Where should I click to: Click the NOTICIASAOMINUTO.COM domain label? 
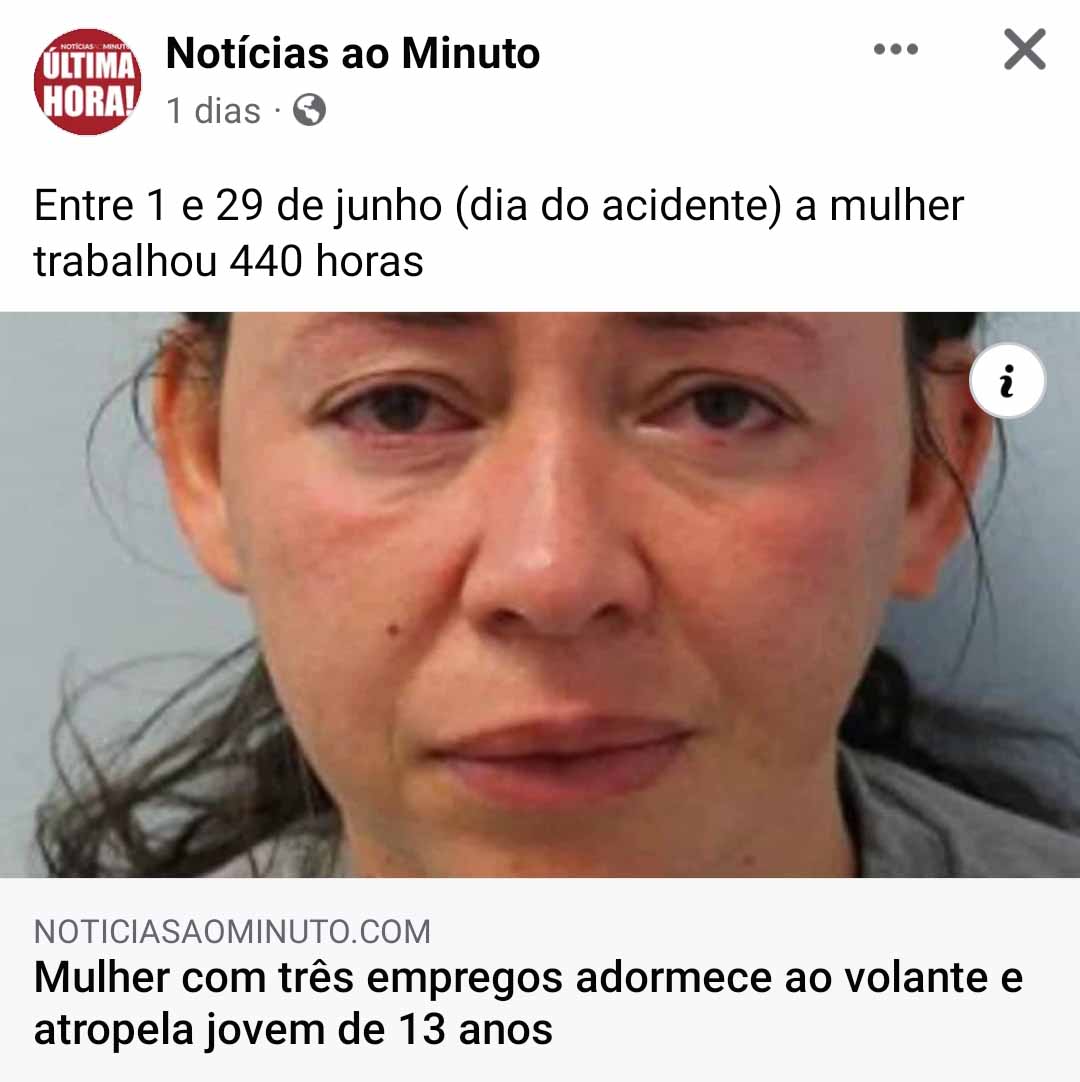233,932
